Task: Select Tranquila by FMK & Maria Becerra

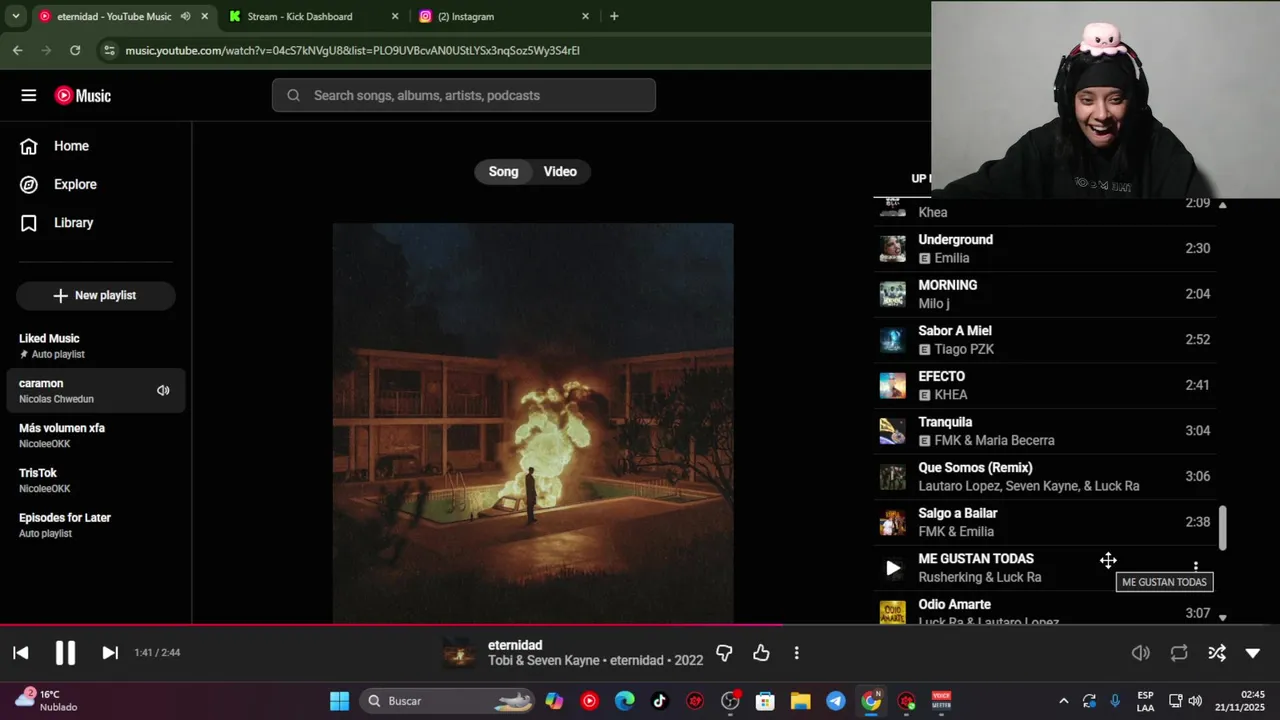Action: [1045, 431]
